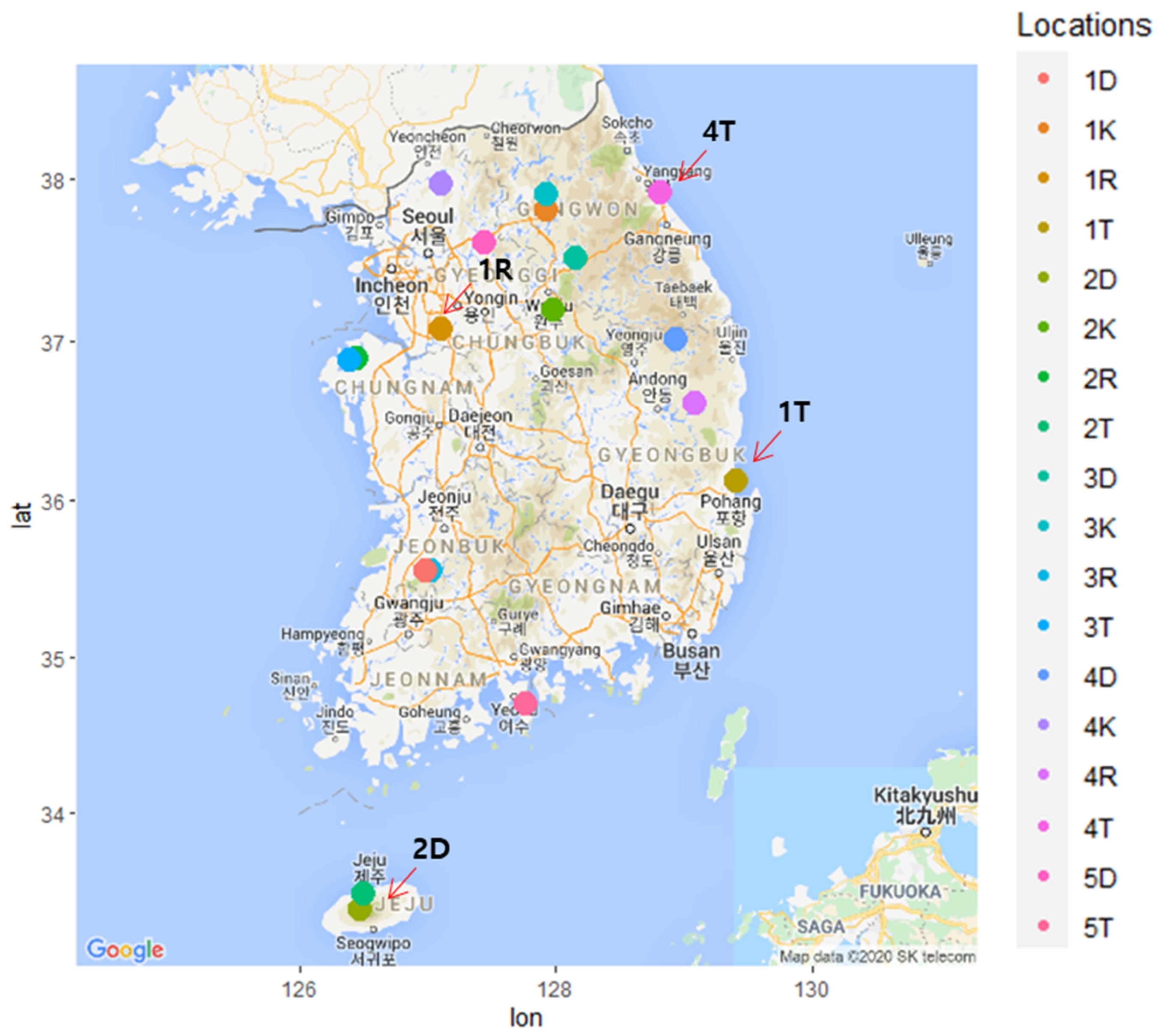
Task: Click the green 2K marker near Wonju
Action: tap(552, 309)
